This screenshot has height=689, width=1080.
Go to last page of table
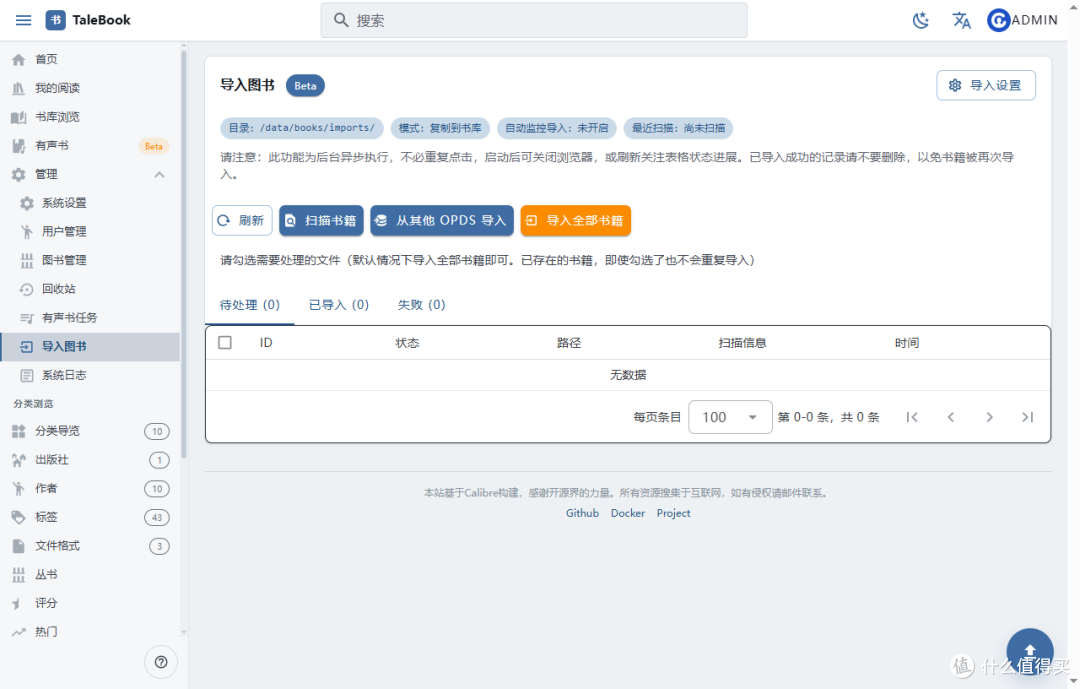point(1028,417)
